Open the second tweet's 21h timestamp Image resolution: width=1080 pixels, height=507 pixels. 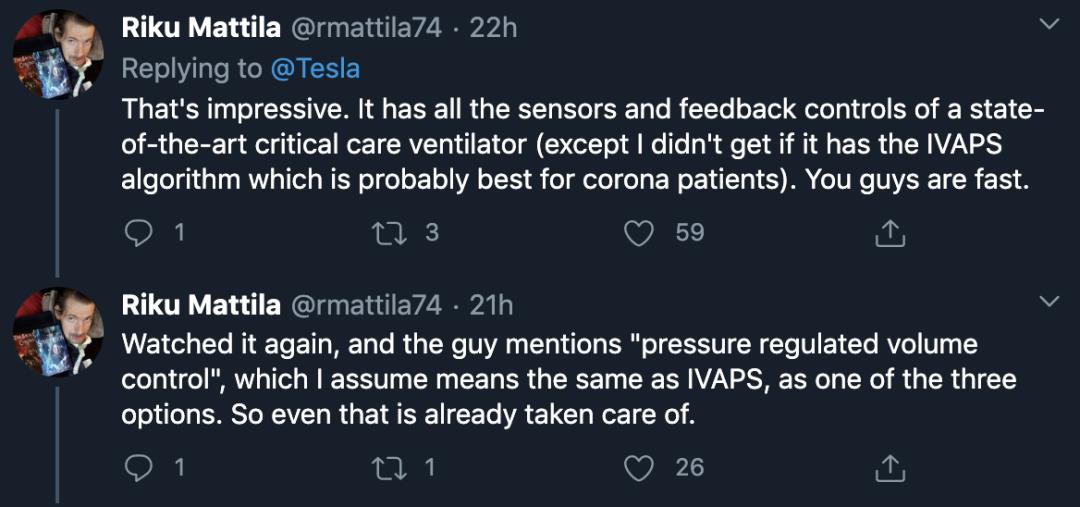coord(491,303)
